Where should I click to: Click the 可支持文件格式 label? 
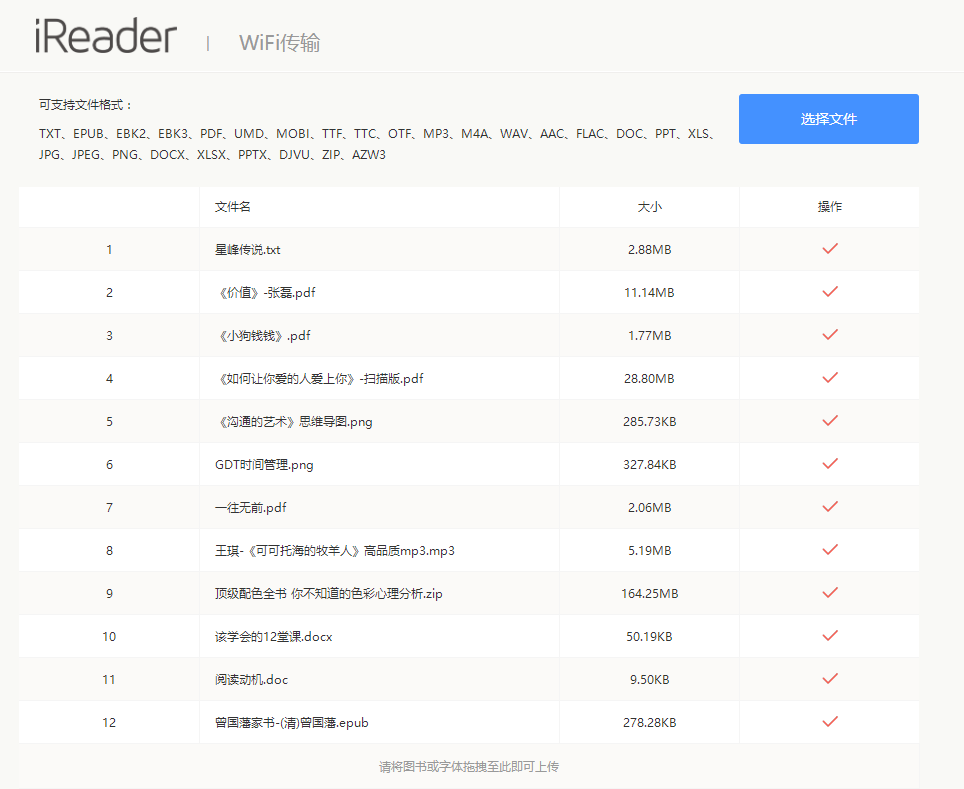click(85, 105)
